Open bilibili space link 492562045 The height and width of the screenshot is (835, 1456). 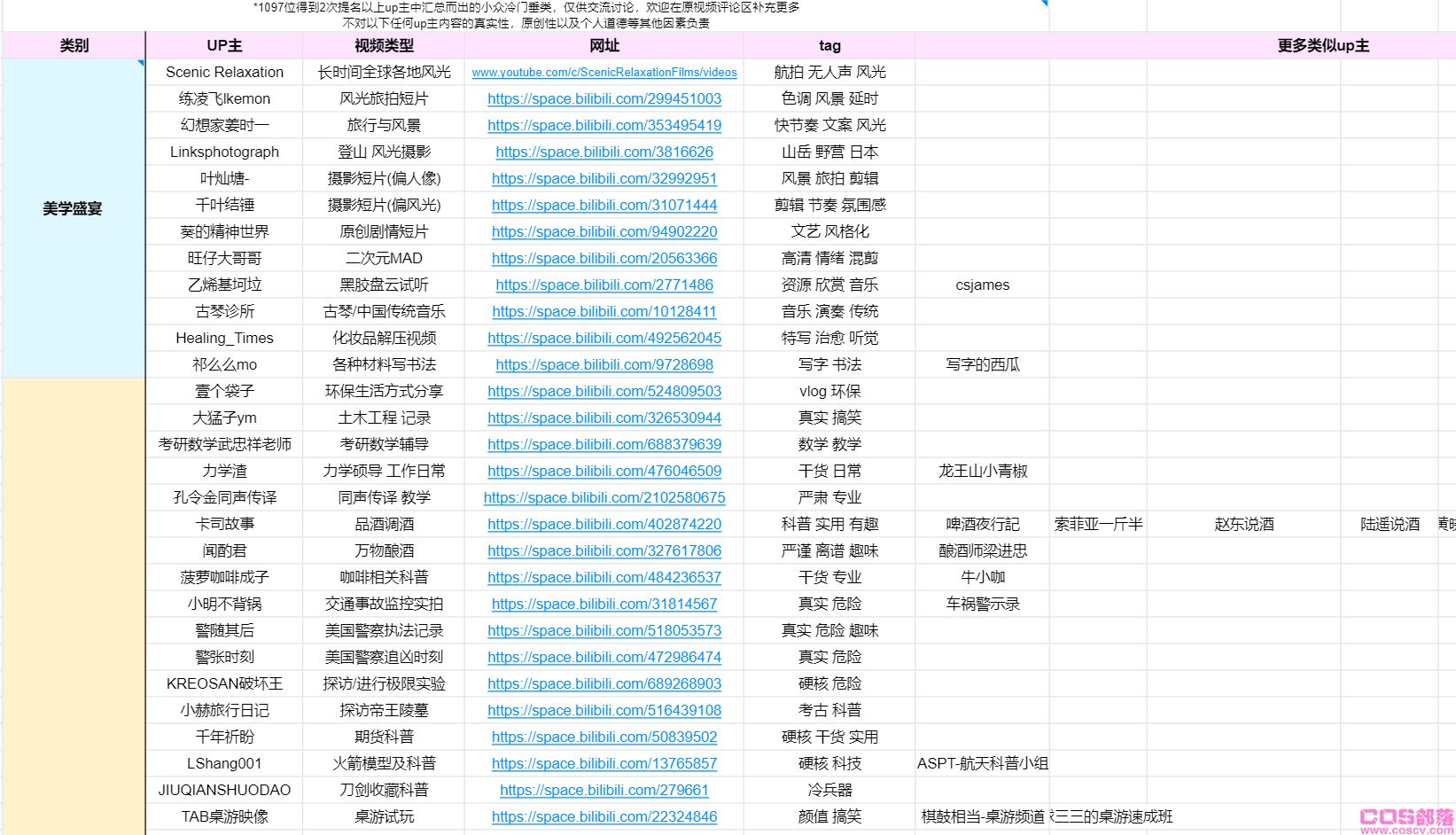tap(604, 339)
